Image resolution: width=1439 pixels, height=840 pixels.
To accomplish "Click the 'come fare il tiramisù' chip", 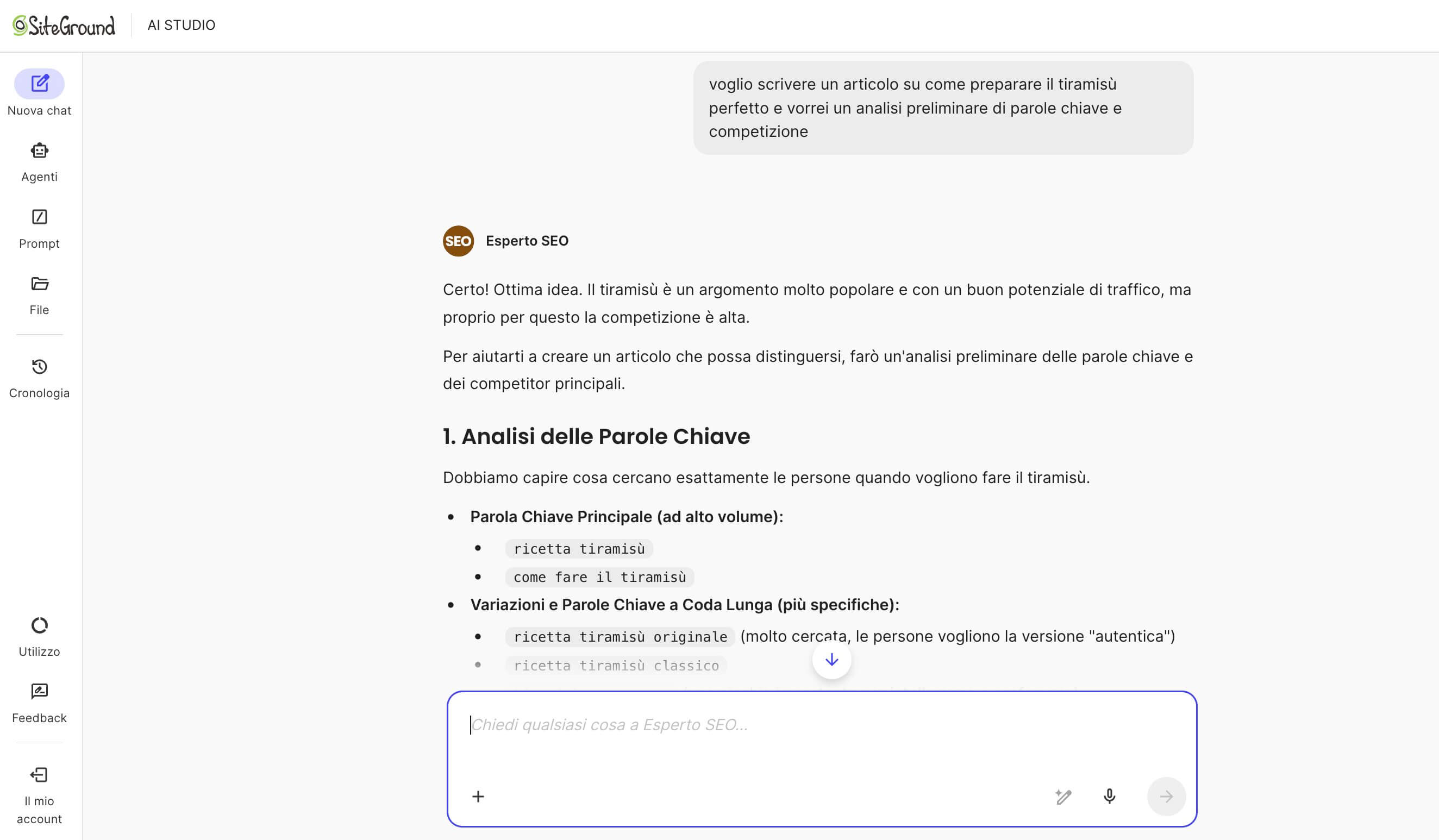I will tap(599, 576).
